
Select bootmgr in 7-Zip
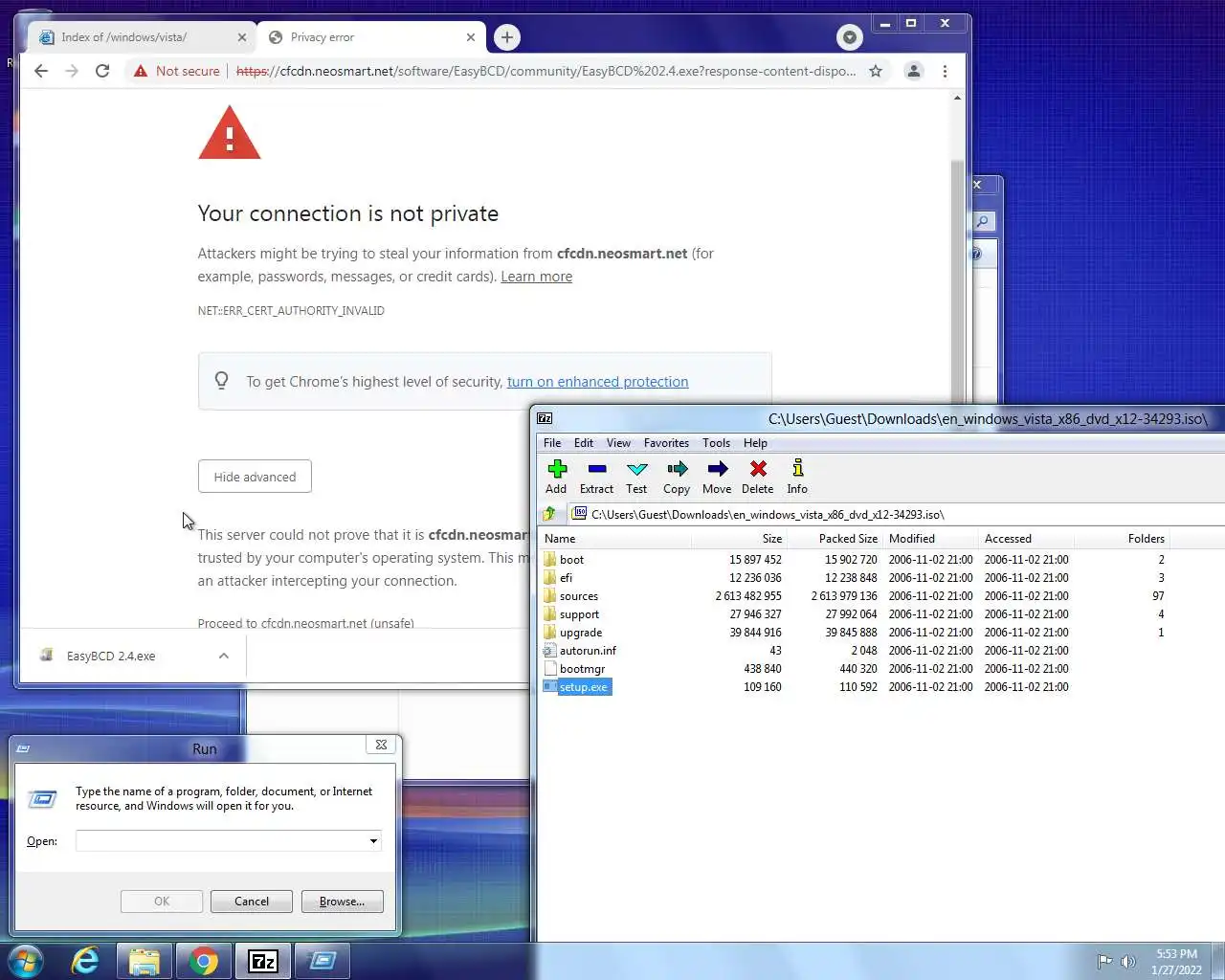[x=582, y=669]
